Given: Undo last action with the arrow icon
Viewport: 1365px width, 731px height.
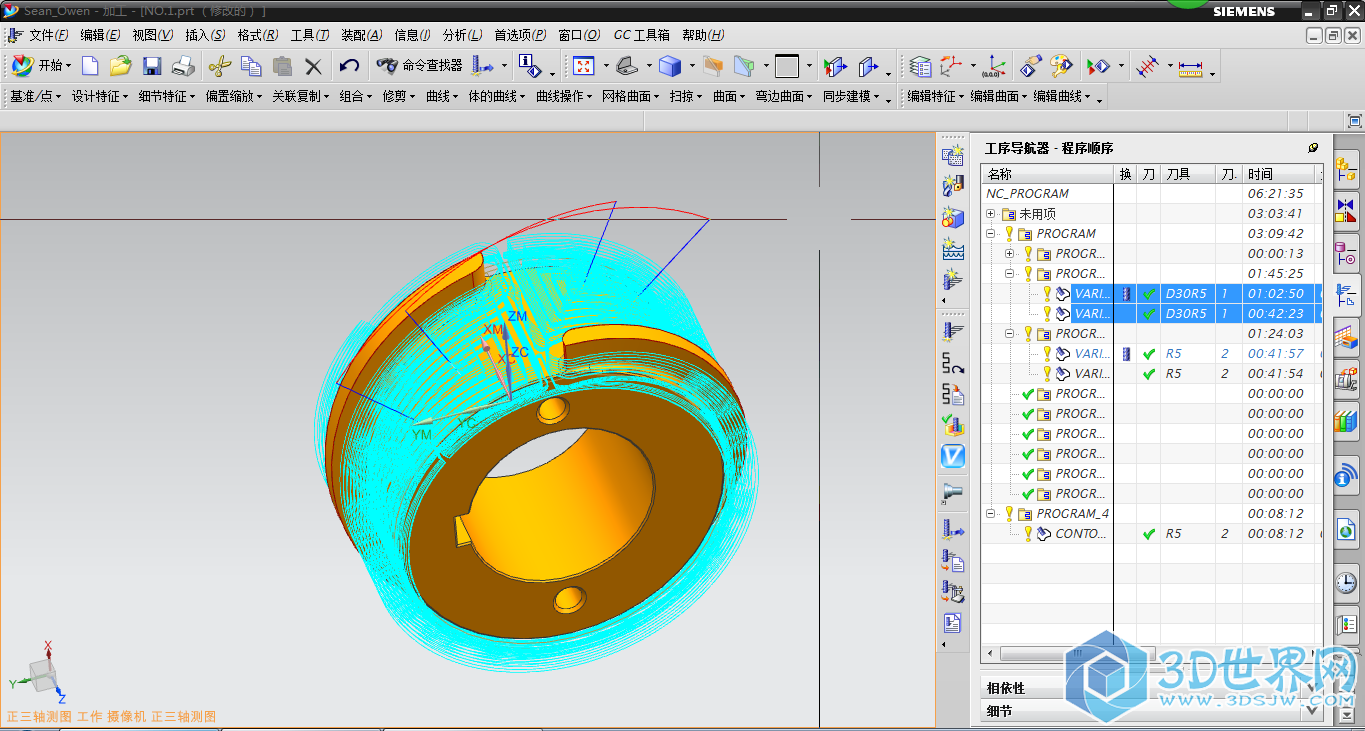Looking at the screenshot, I should 349,66.
